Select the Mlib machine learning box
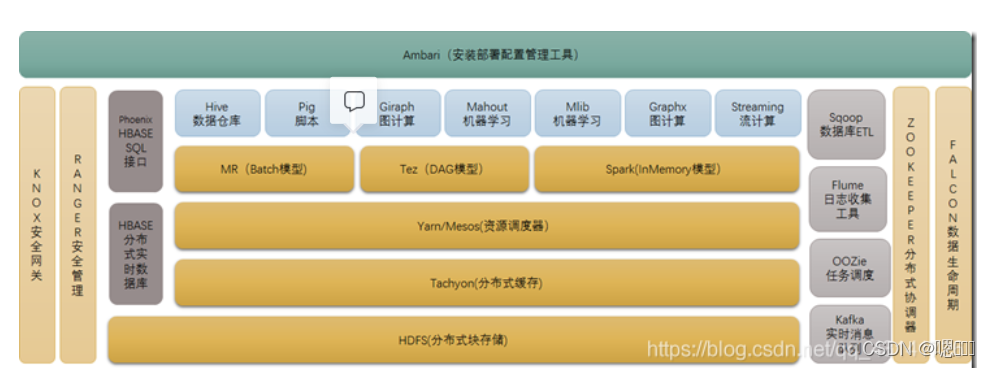990x368 pixels. [x=577, y=113]
